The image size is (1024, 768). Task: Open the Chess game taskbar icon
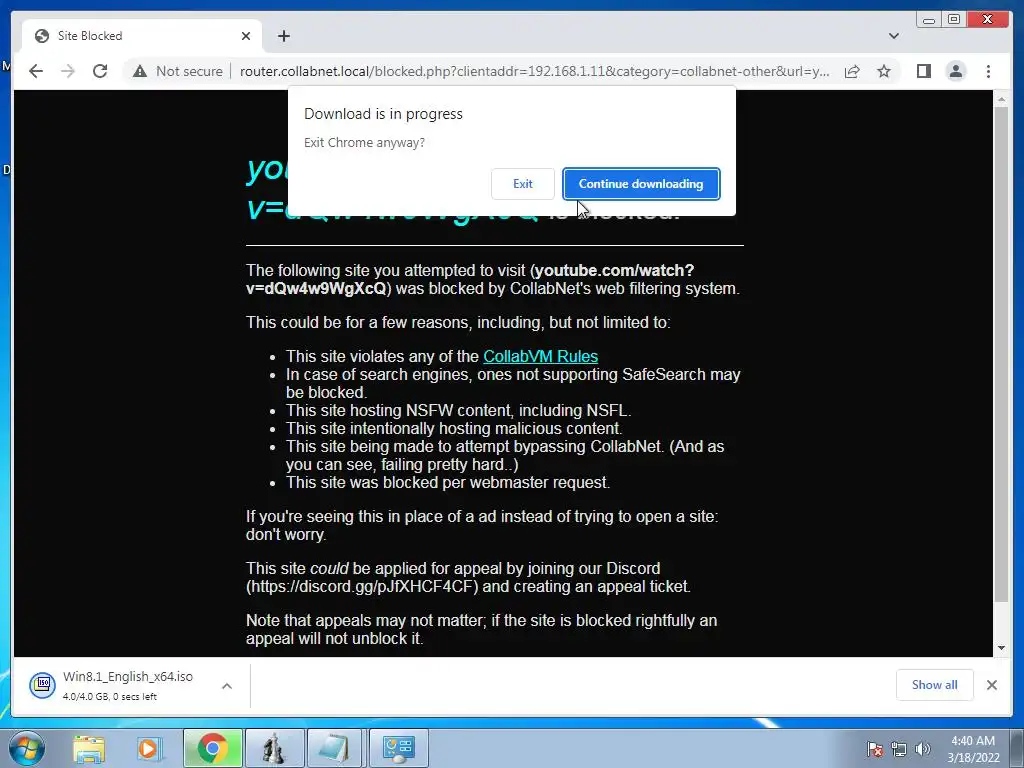(x=274, y=748)
